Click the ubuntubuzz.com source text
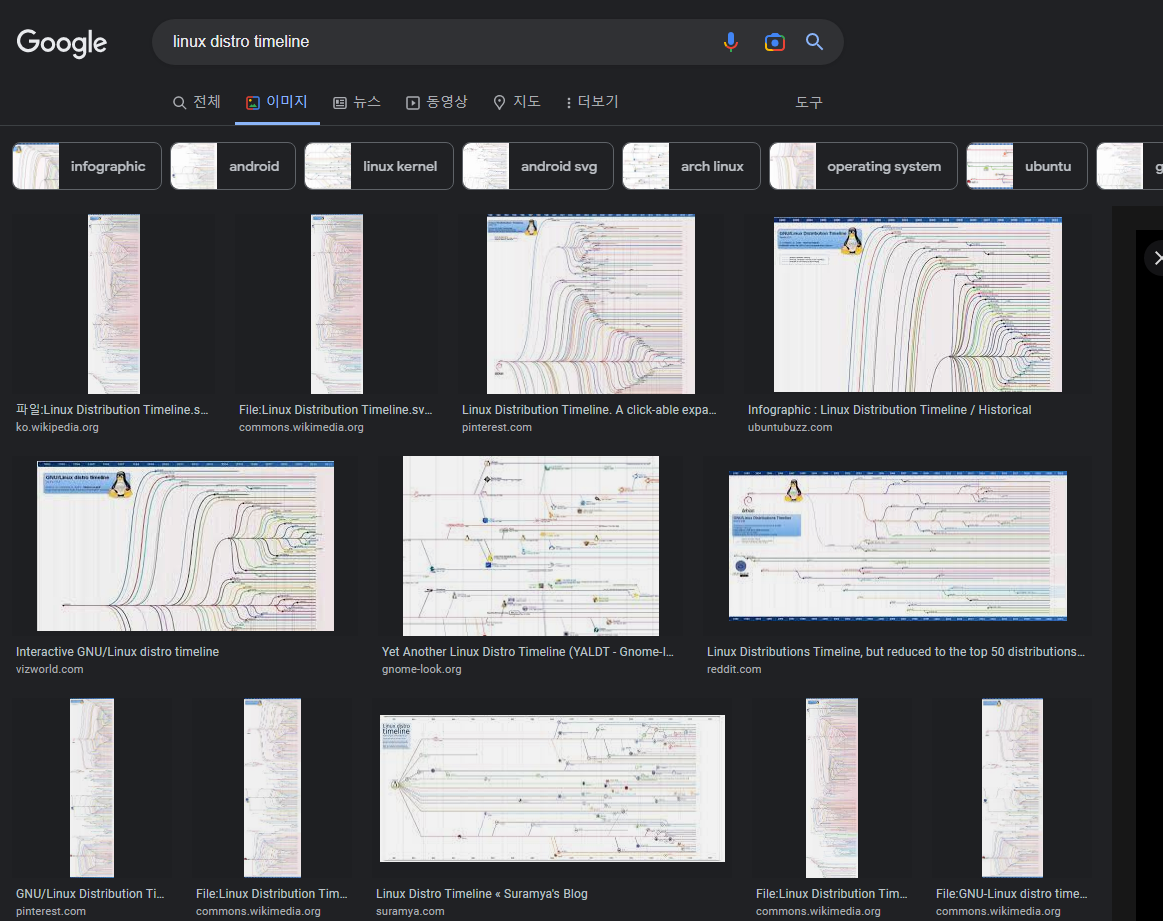Viewport: 1163px width, 921px height. 790,427
